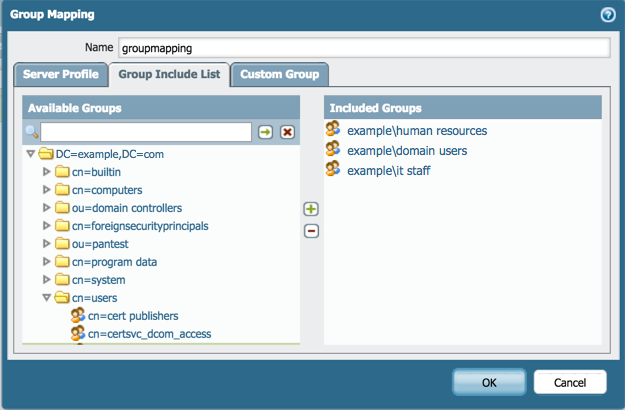Click the red minus remove group icon
Screen dimensions: 625x410
click(x=311, y=231)
